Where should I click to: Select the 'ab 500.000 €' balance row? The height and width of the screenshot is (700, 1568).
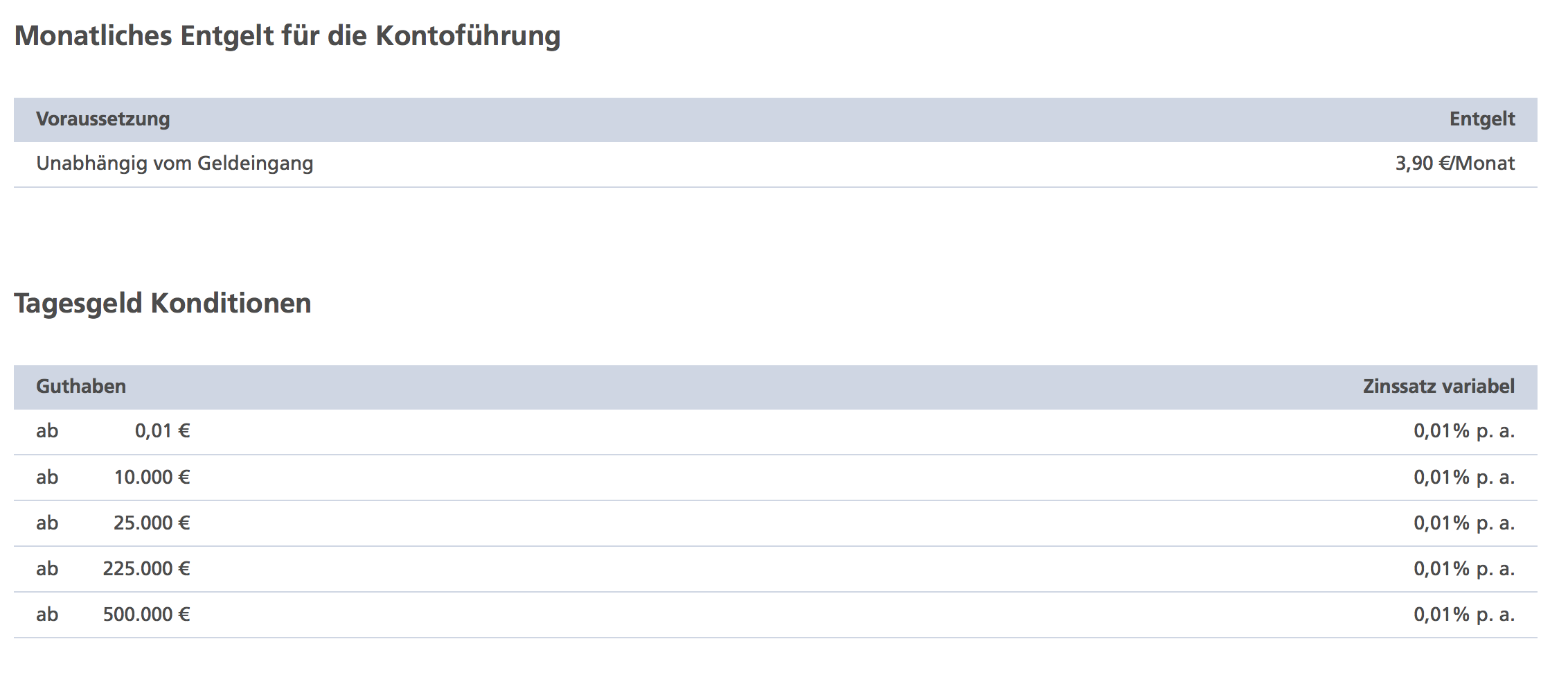(x=776, y=615)
